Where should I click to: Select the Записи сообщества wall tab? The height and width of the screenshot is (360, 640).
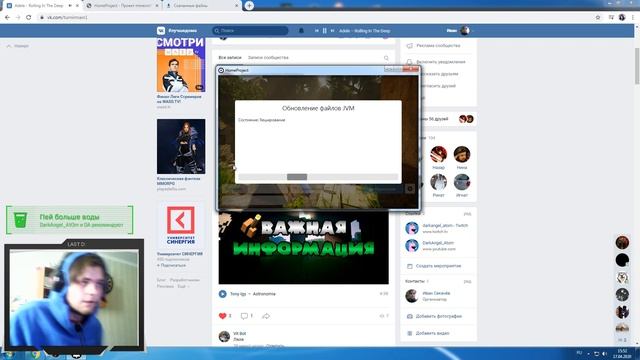point(268,58)
